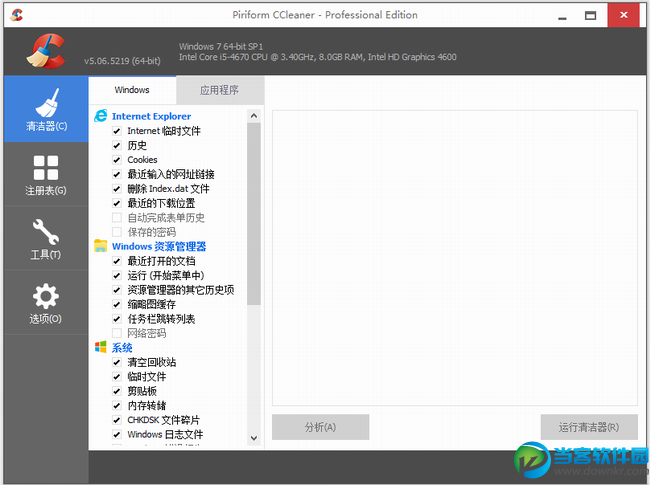This screenshot has height=485, width=650.
Task: Uncheck CHKDSK 文件碎片 checkbox
Action: click(x=117, y=420)
